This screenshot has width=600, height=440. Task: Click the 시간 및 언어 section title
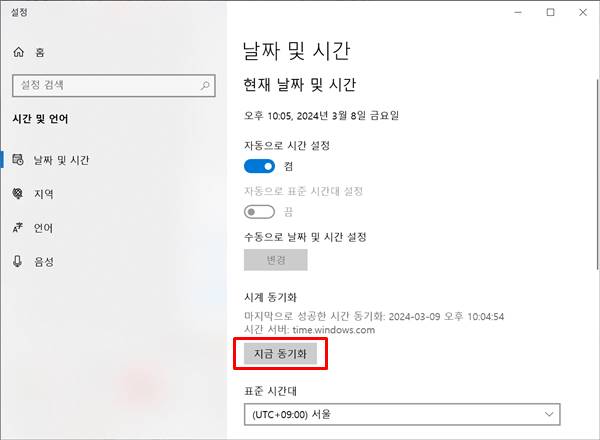[x=40, y=119]
